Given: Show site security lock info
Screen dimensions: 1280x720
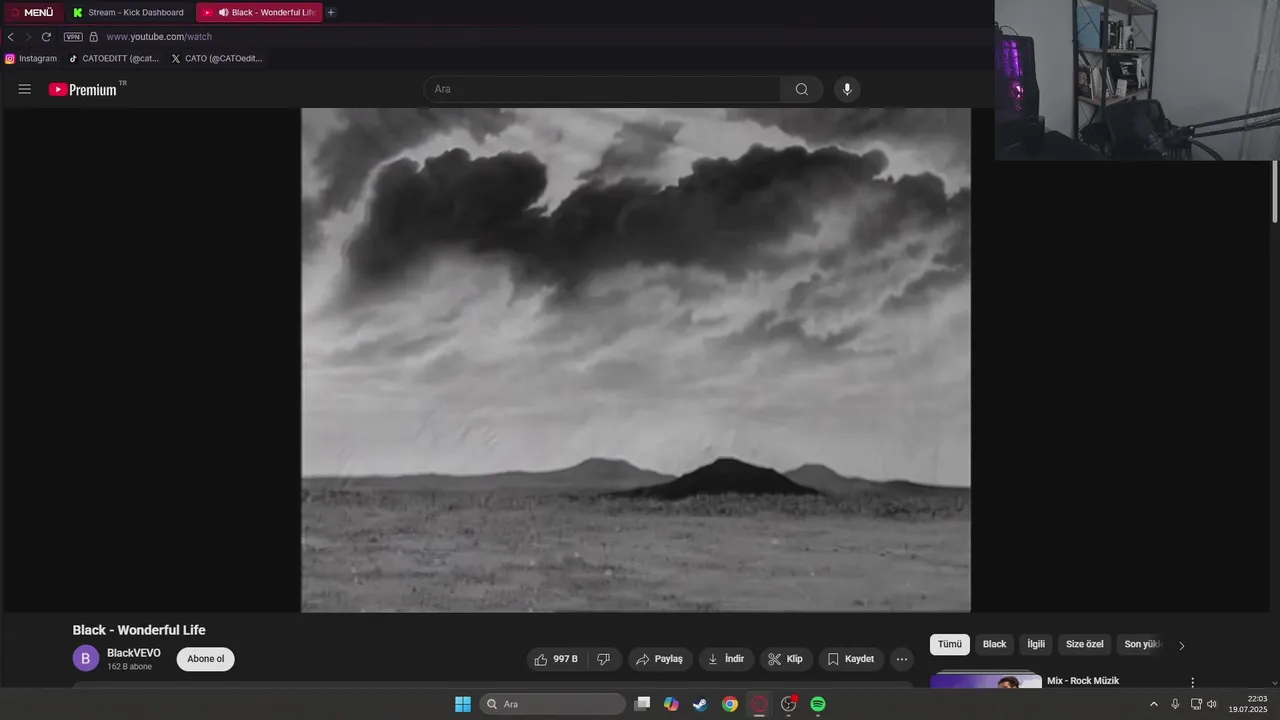Looking at the screenshot, I should (94, 37).
